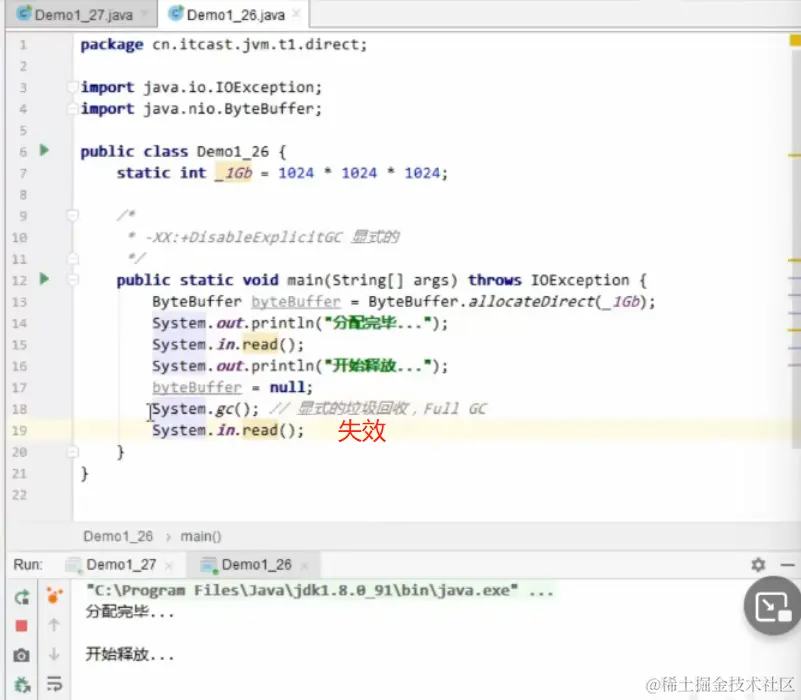Click package declaration on line 1
This screenshot has height=700, width=801.
[x=224, y=44]
